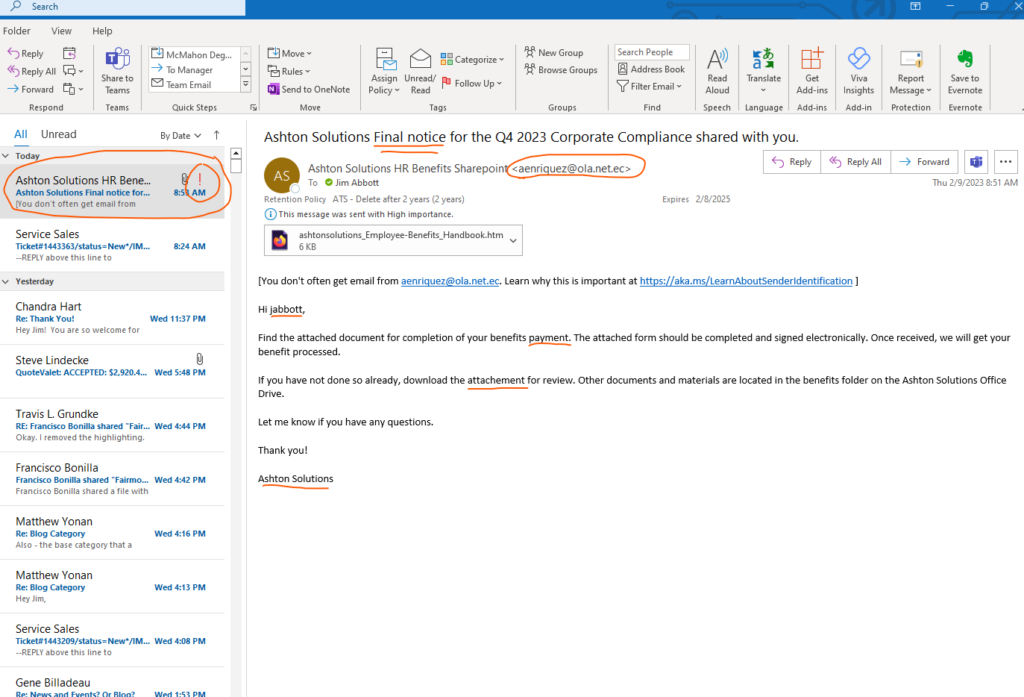Open the Assign Policy dropdown
This screenshot has height=697, width=1024.
(x=383, y=71)
